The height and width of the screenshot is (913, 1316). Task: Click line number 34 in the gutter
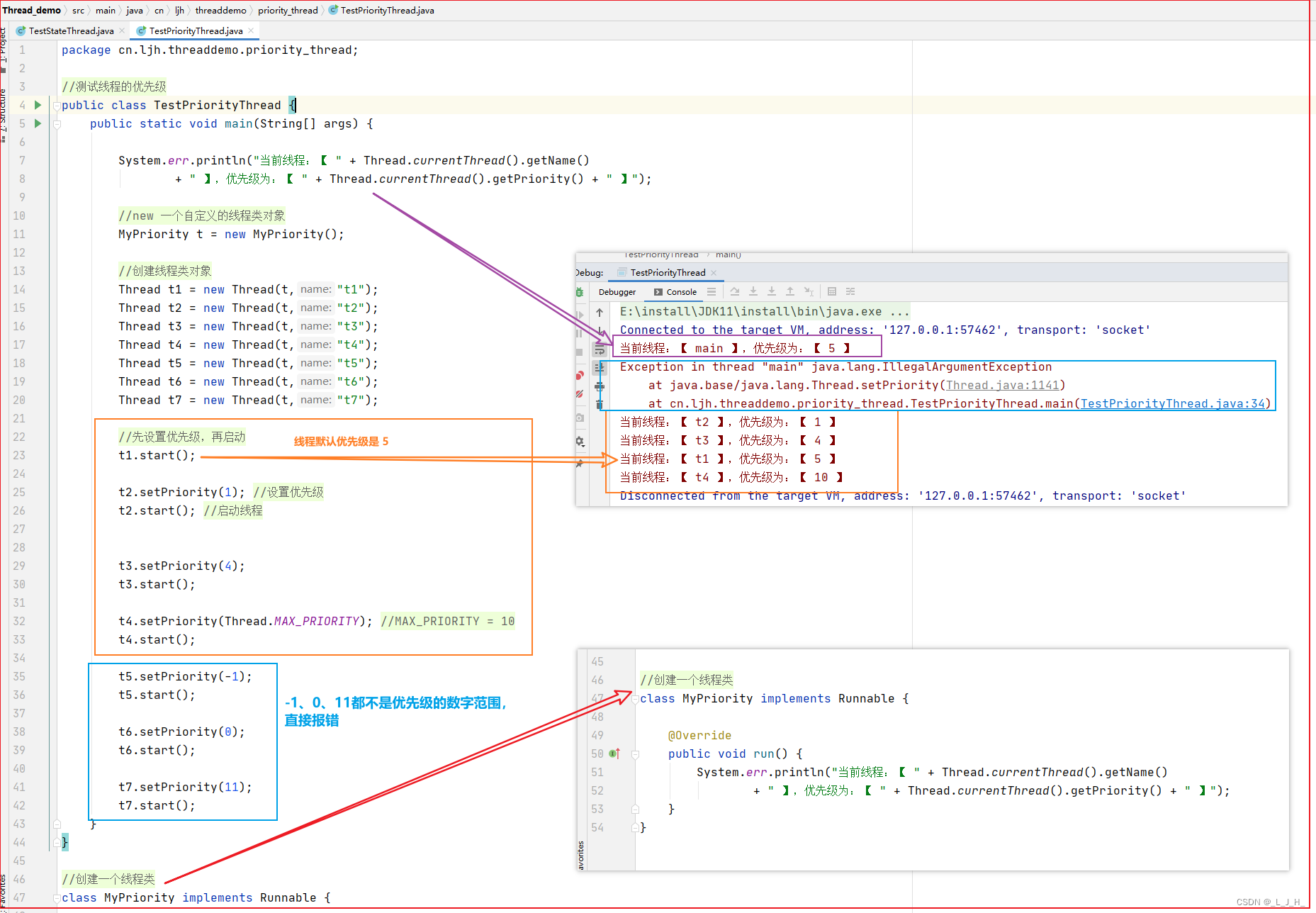[x=19, y=658]
